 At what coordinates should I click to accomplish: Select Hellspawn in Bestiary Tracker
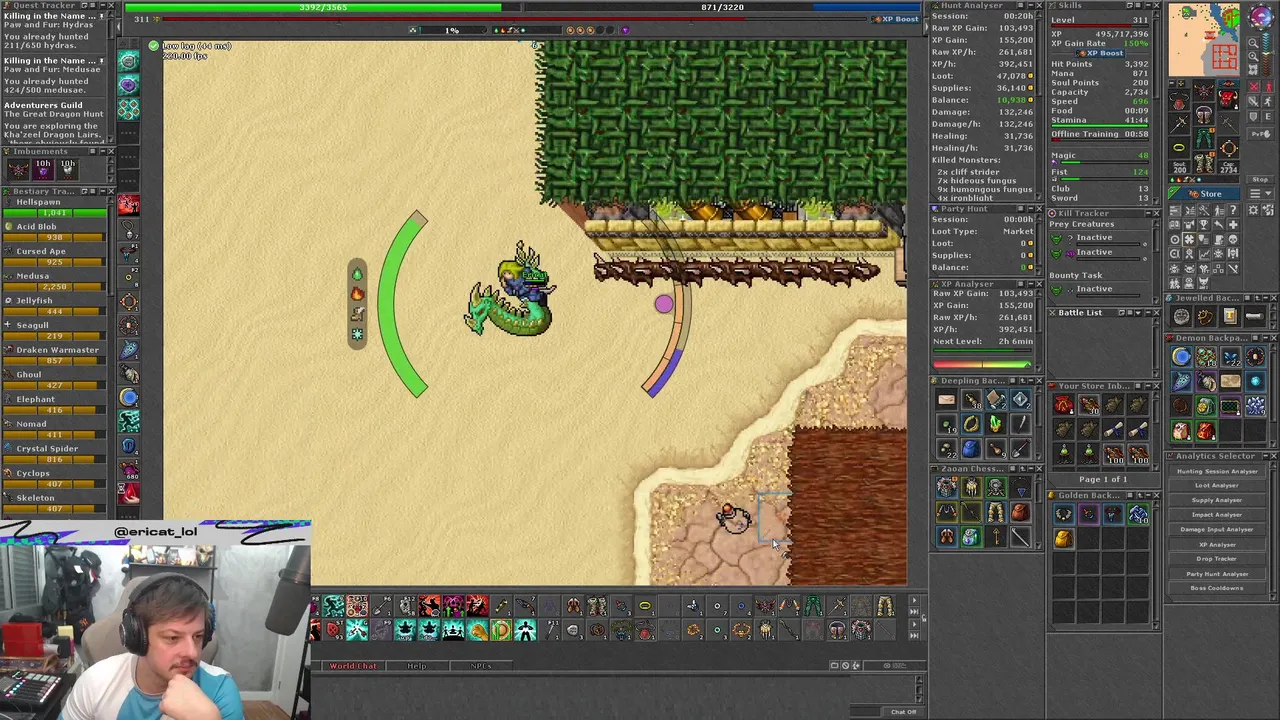(55, 207)
